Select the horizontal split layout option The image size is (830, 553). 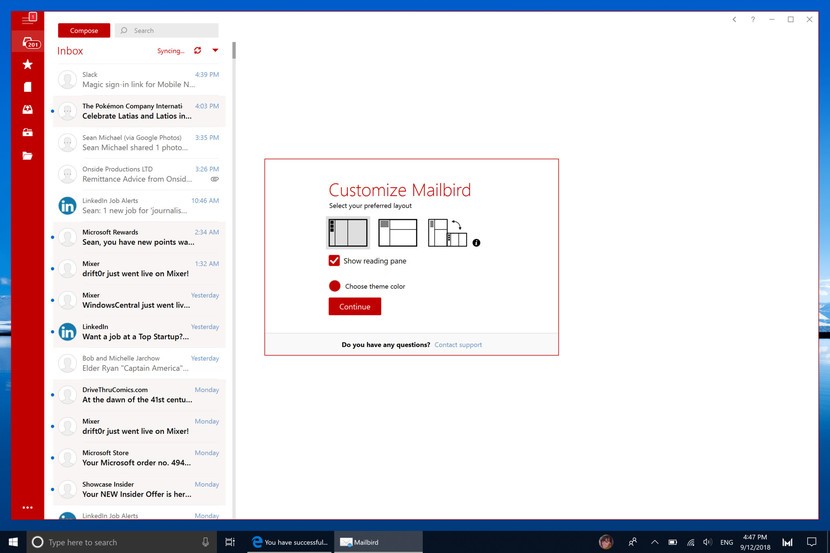[x=398, y=233]
